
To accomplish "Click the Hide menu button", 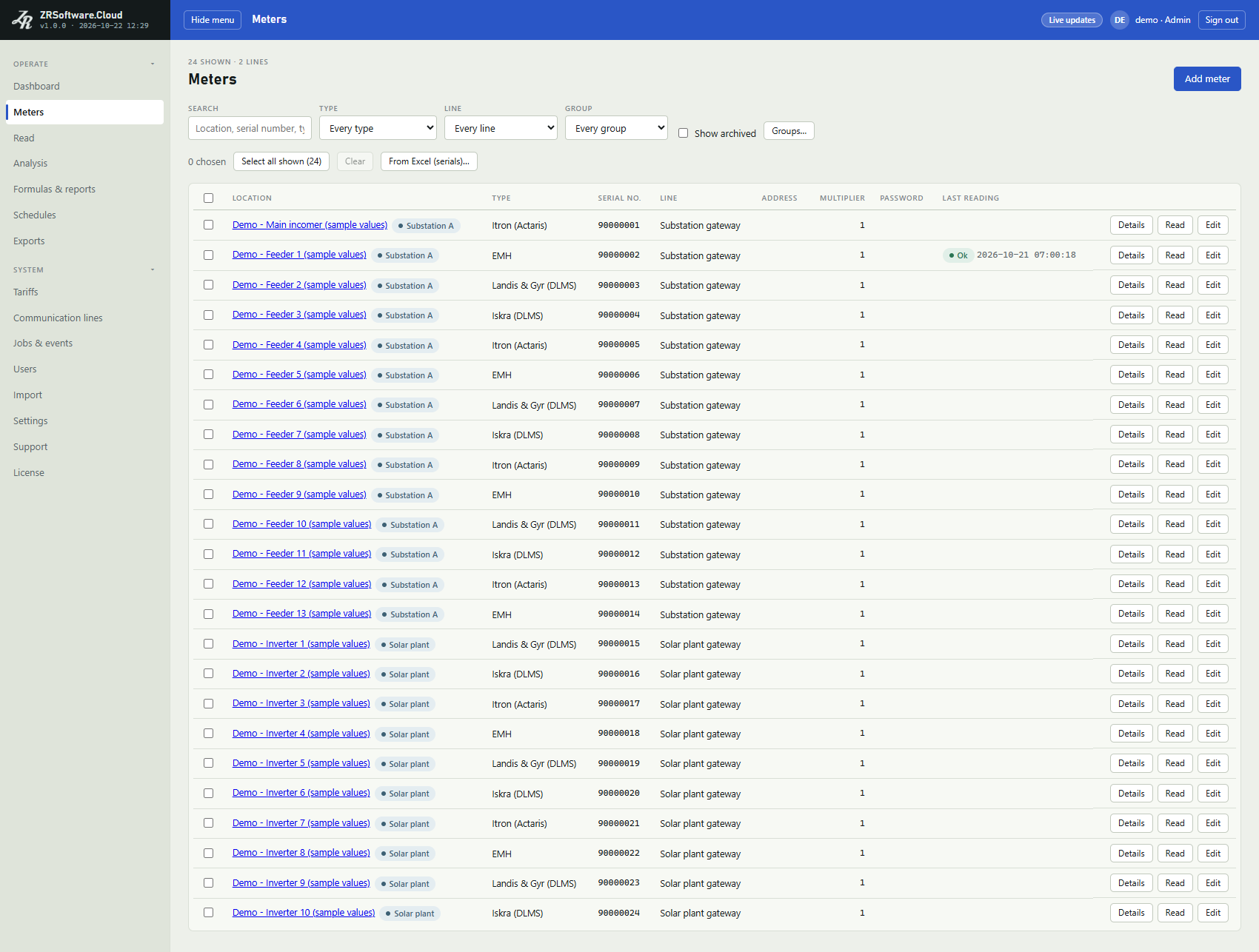I will pos(213,20).
